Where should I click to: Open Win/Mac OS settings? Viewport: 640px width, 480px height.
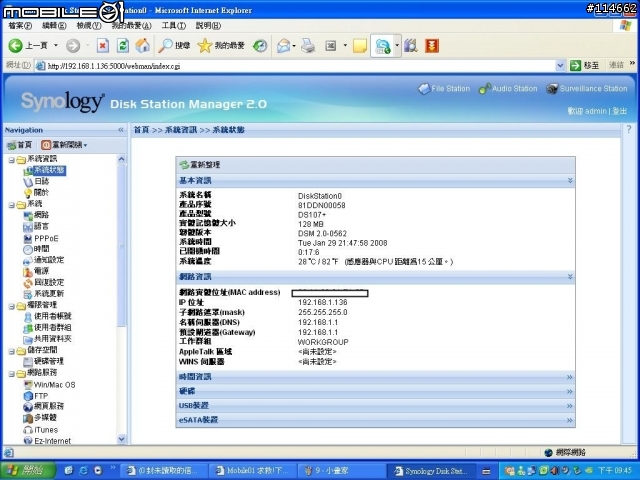click(54, 384)
